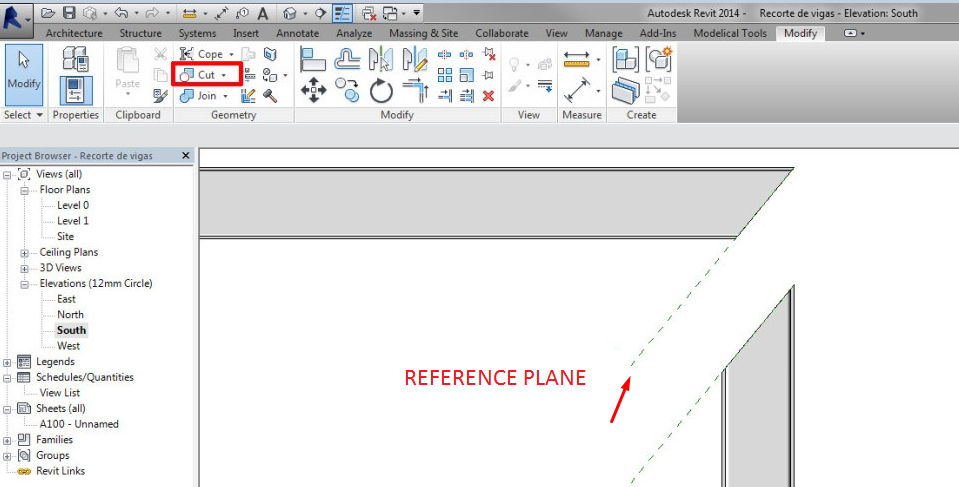Select the Offset tool in Modify panel
The width and height of the screenshot is (959, 487).
pos(347,60)
